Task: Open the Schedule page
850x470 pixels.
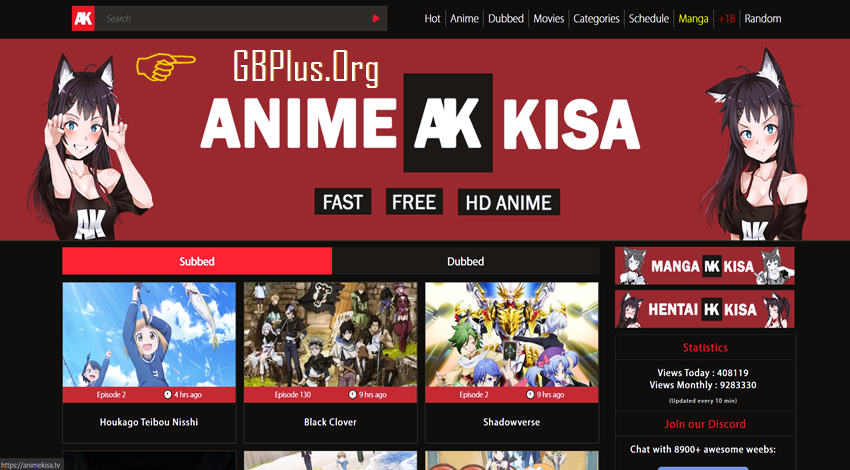Action: [649, 18]
